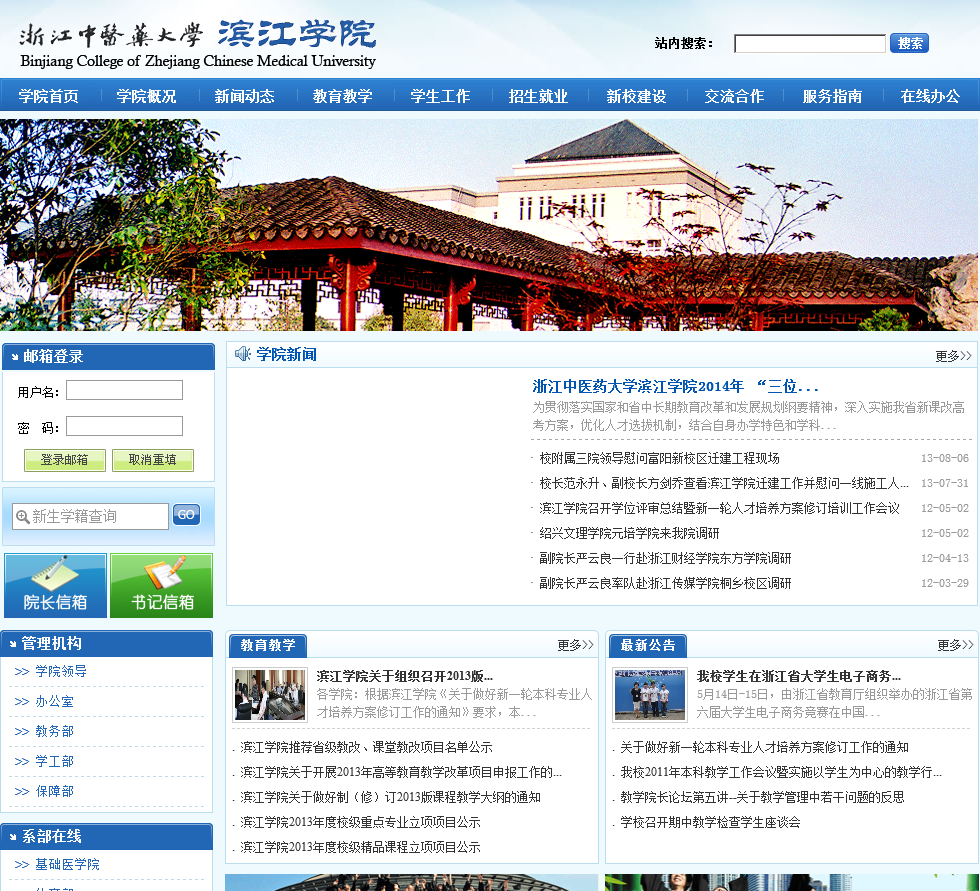This screenshot has width=980, height=891.
Task: Click the 教育教学 meeting photo thumbnail
Action: coord(270,695)
